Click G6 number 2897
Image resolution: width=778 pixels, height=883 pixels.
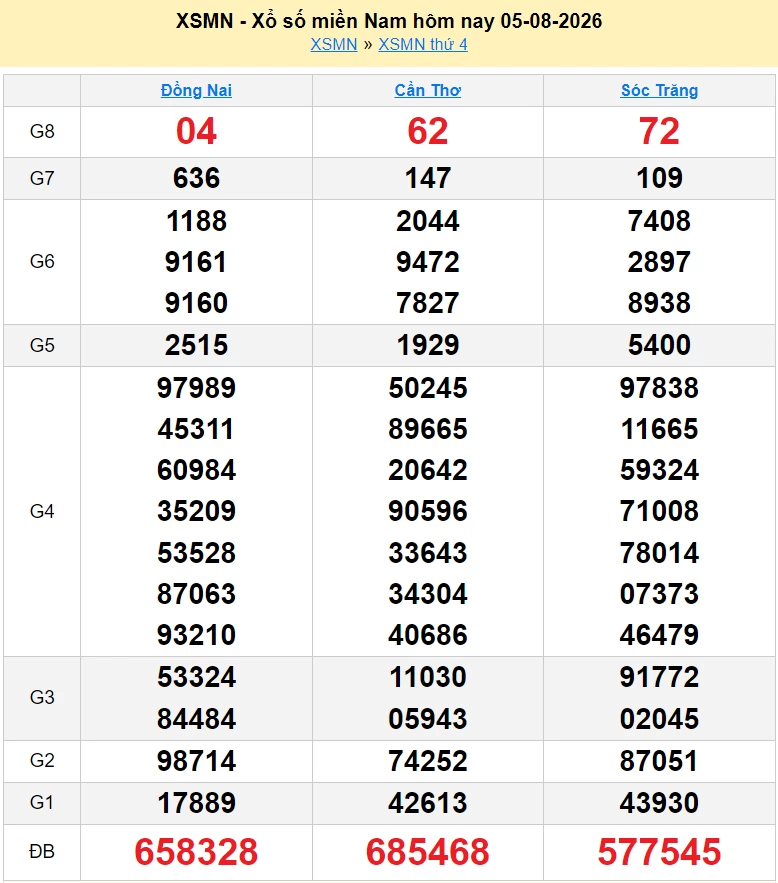[659, 262]
